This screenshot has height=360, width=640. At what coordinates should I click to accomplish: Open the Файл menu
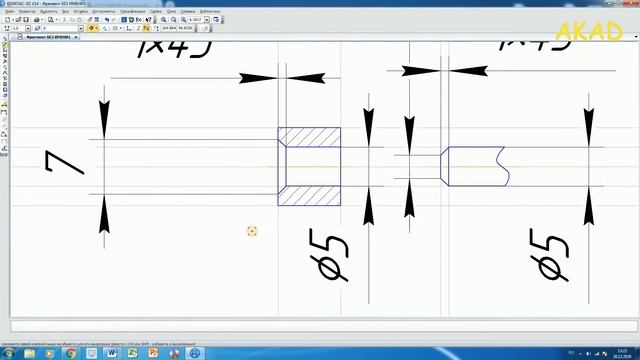pyautogui.click(x=10, y=11)
